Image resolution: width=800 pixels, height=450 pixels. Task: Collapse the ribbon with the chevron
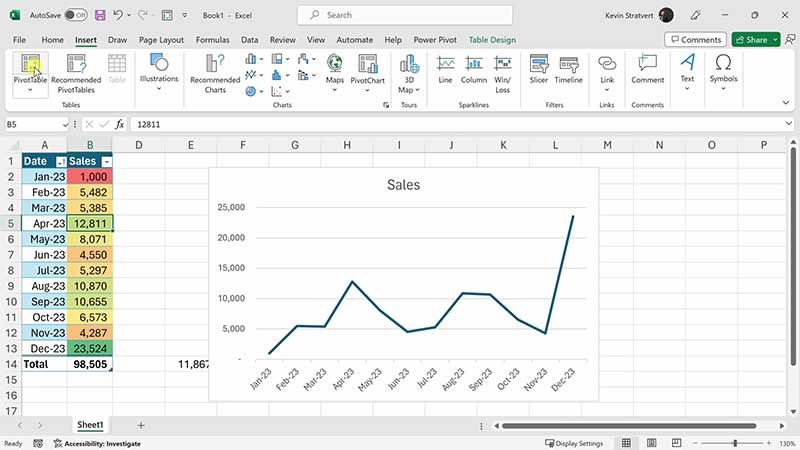786,103
